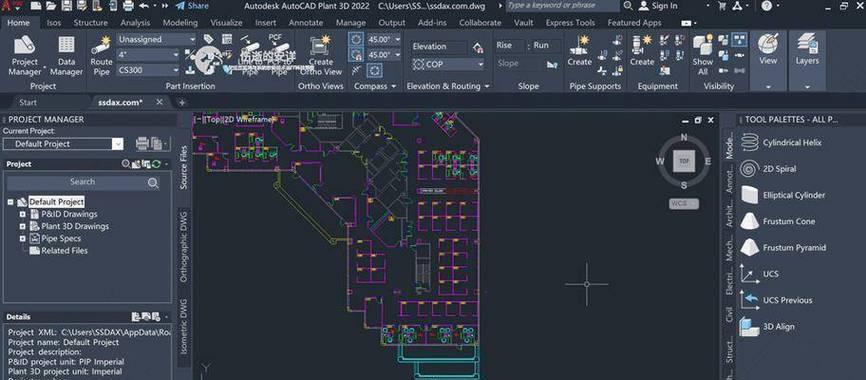The width and height of the screenshot is (866, 380).
Task: Expand the Pipe Specs tree node
Action: (23, 239)
